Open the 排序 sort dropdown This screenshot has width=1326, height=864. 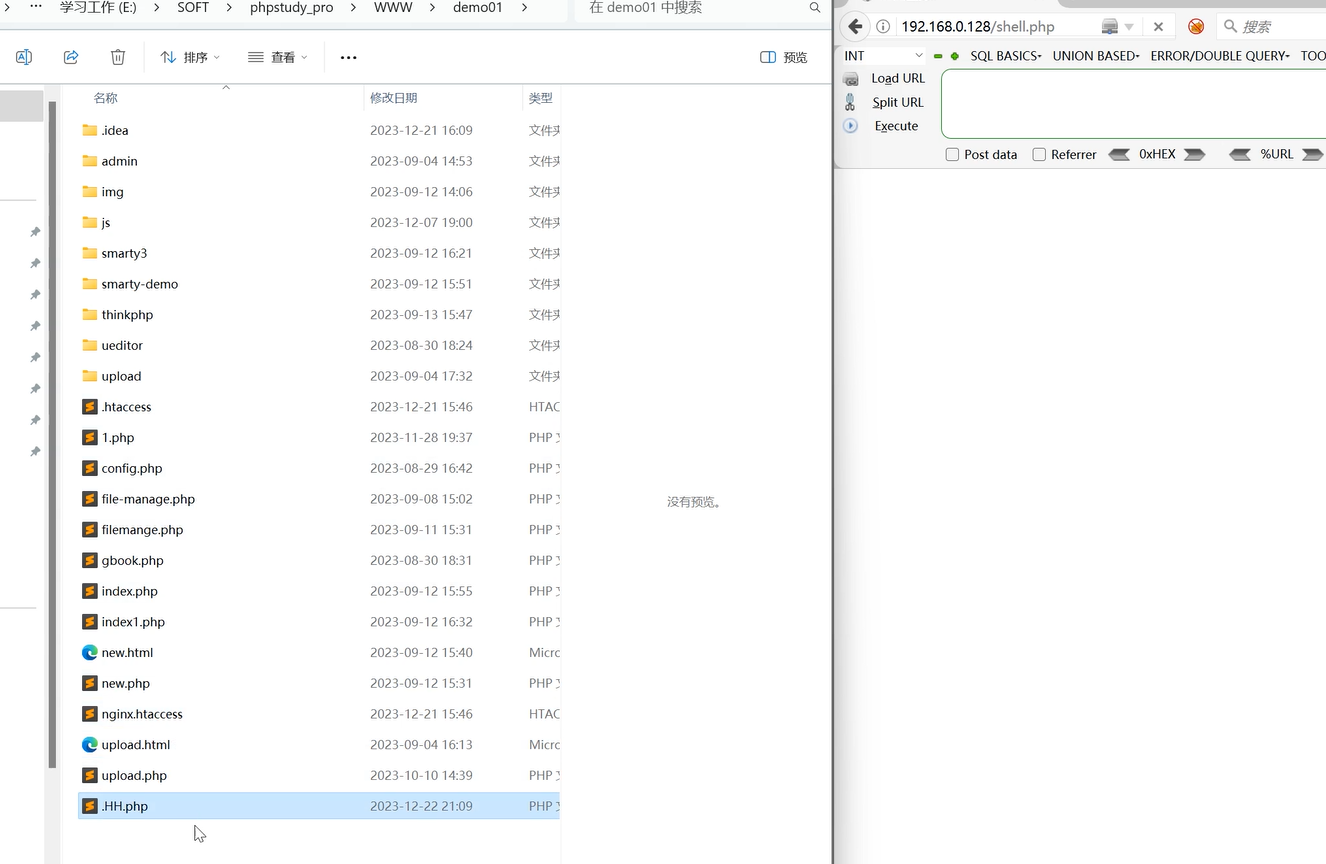(190, 57)
